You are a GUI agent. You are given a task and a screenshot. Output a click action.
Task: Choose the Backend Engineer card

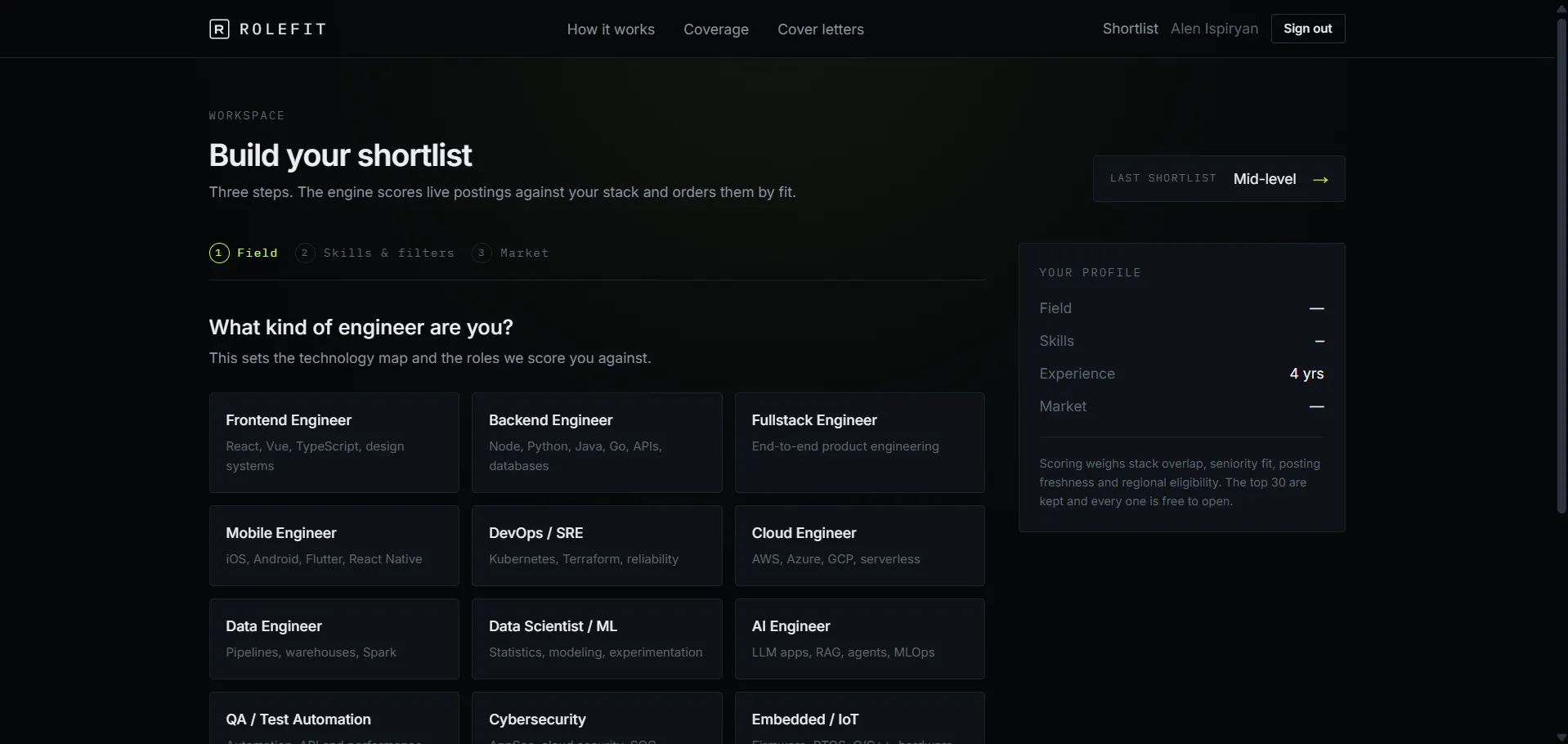[x=597, y=443]
